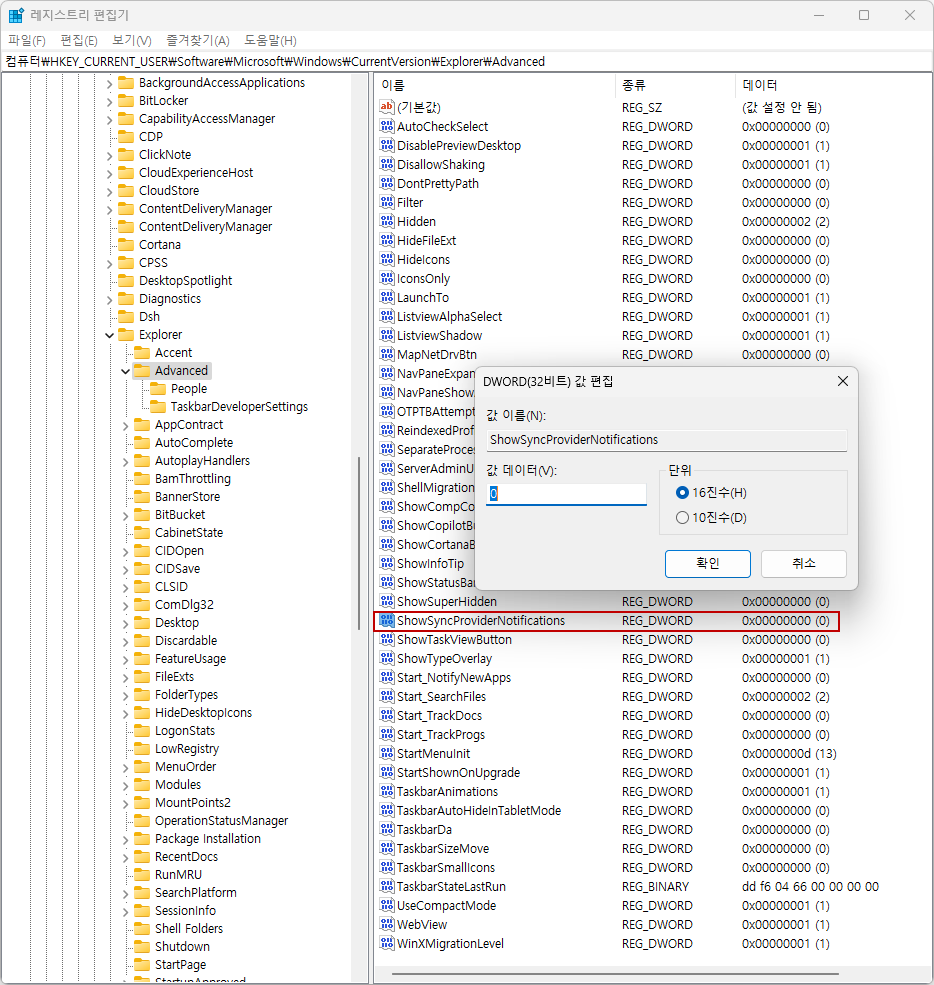Click the 값 이름(N) field showing ShowSyncProviderNotifications
Viewport: 934px width, 985px height.
click(x=666, y=440)
